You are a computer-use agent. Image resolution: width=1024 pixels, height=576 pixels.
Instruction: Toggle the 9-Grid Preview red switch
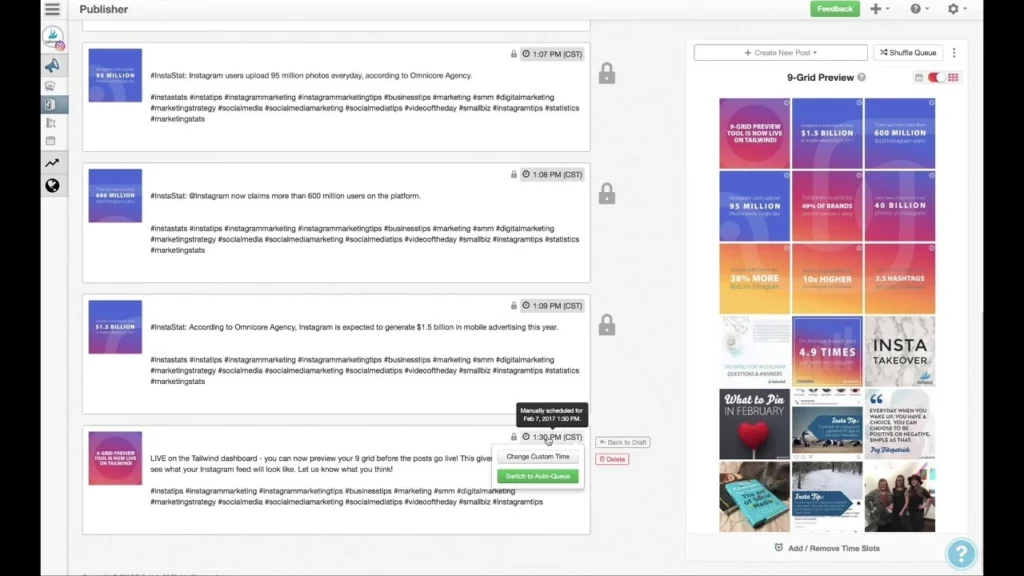coord(936,78)
